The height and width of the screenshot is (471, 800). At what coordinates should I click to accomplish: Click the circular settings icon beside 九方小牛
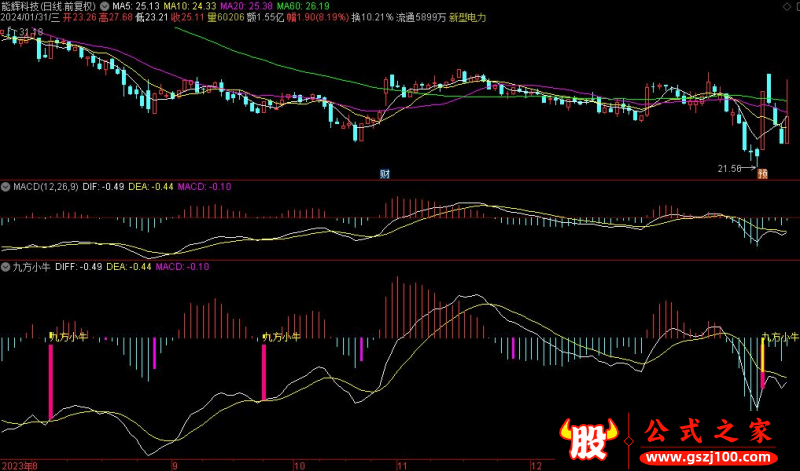tap(5, 267)
